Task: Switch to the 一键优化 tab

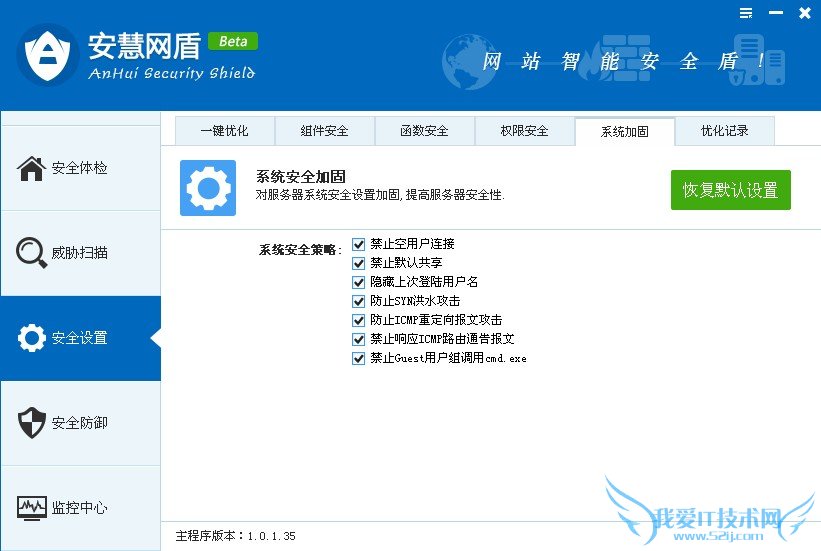Action: [x=225, y=131]
